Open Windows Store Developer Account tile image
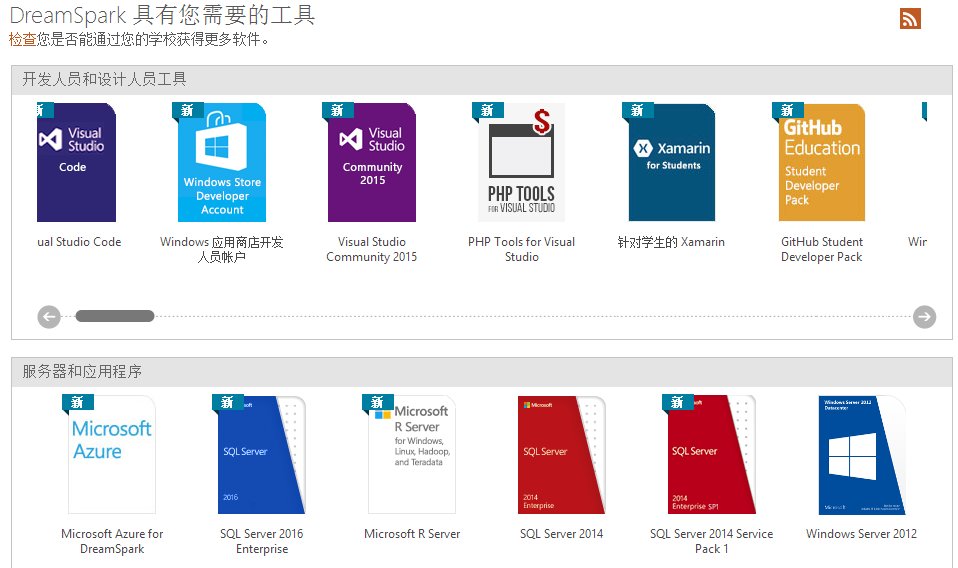 click(x=222, y=162)
